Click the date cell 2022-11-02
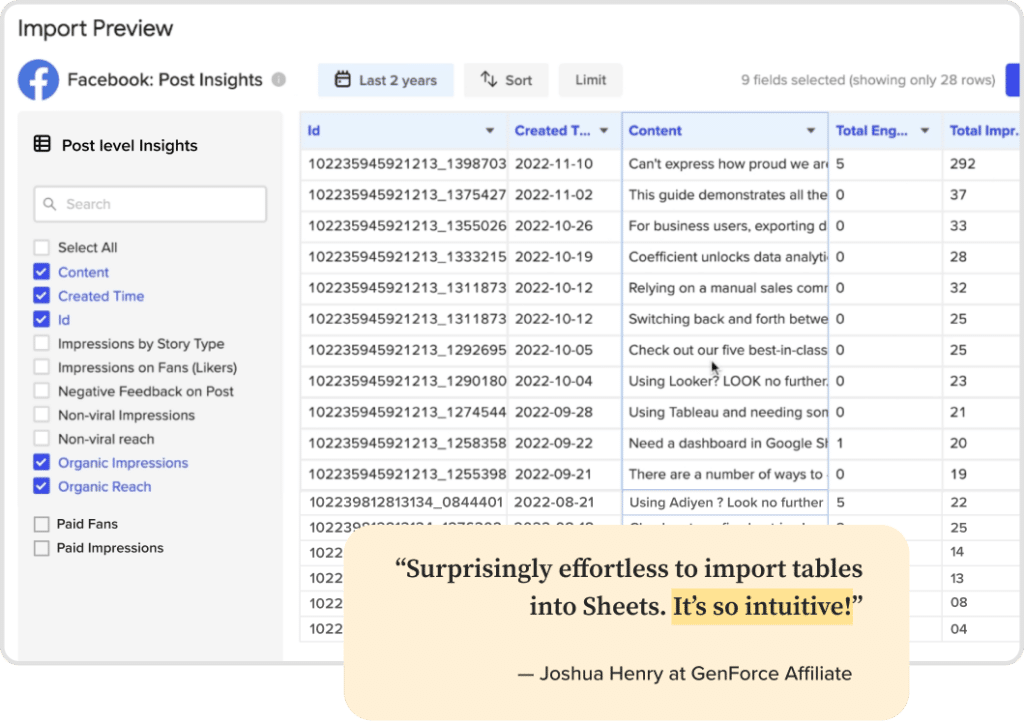1024x721 pixels. tap(565, 195)
